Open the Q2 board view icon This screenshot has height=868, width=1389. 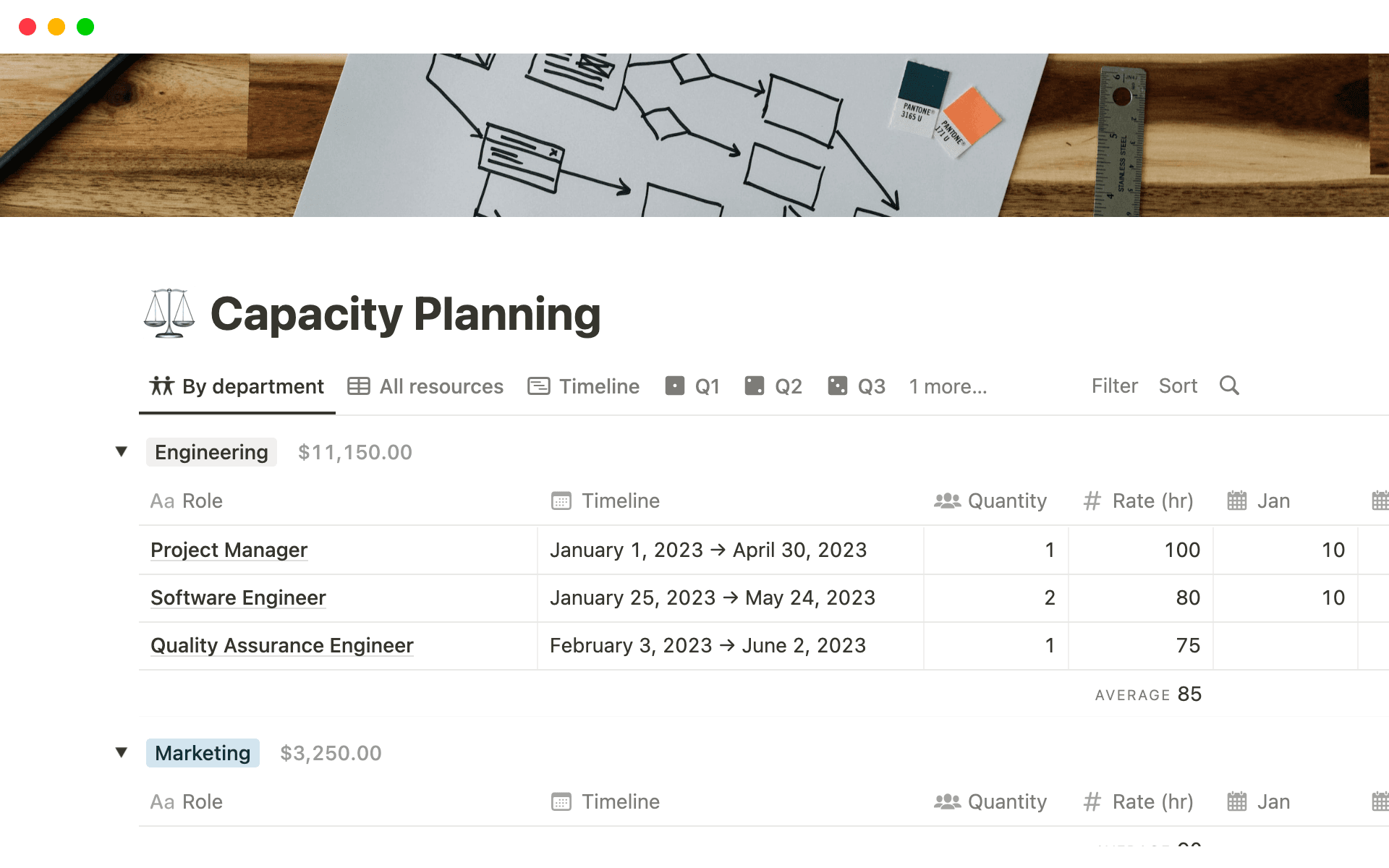[755, 386]
